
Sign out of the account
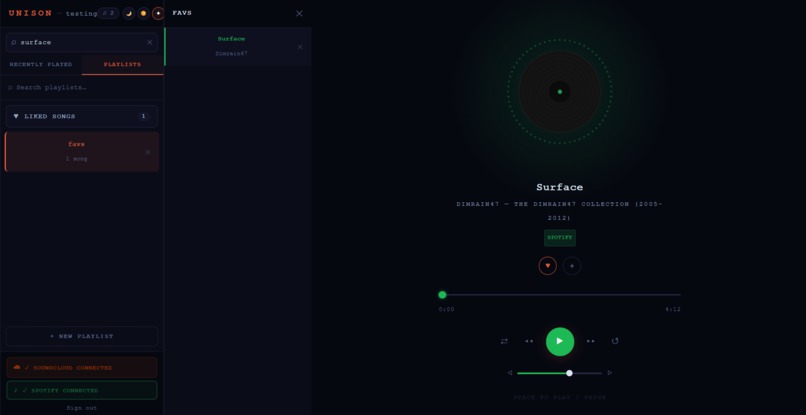pos(82,408)
